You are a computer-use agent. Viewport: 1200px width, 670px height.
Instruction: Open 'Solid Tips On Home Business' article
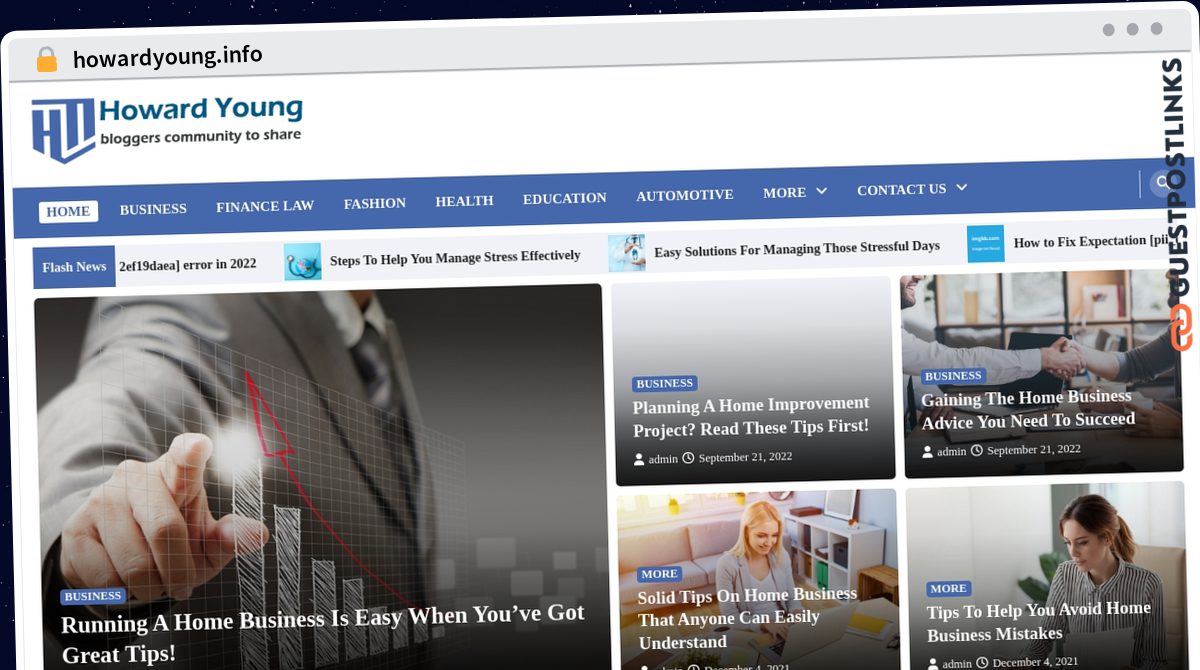tap(748, 618)
